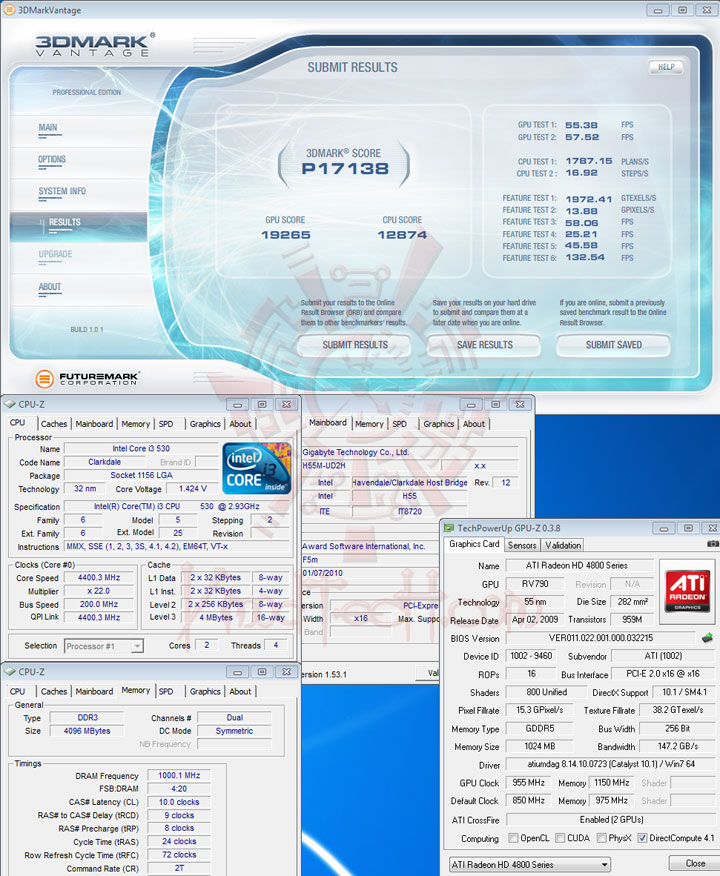This screenshot has width=720, height=876.
Task: Click the top CPU-Z window title icon
Action: click(9, 404)
